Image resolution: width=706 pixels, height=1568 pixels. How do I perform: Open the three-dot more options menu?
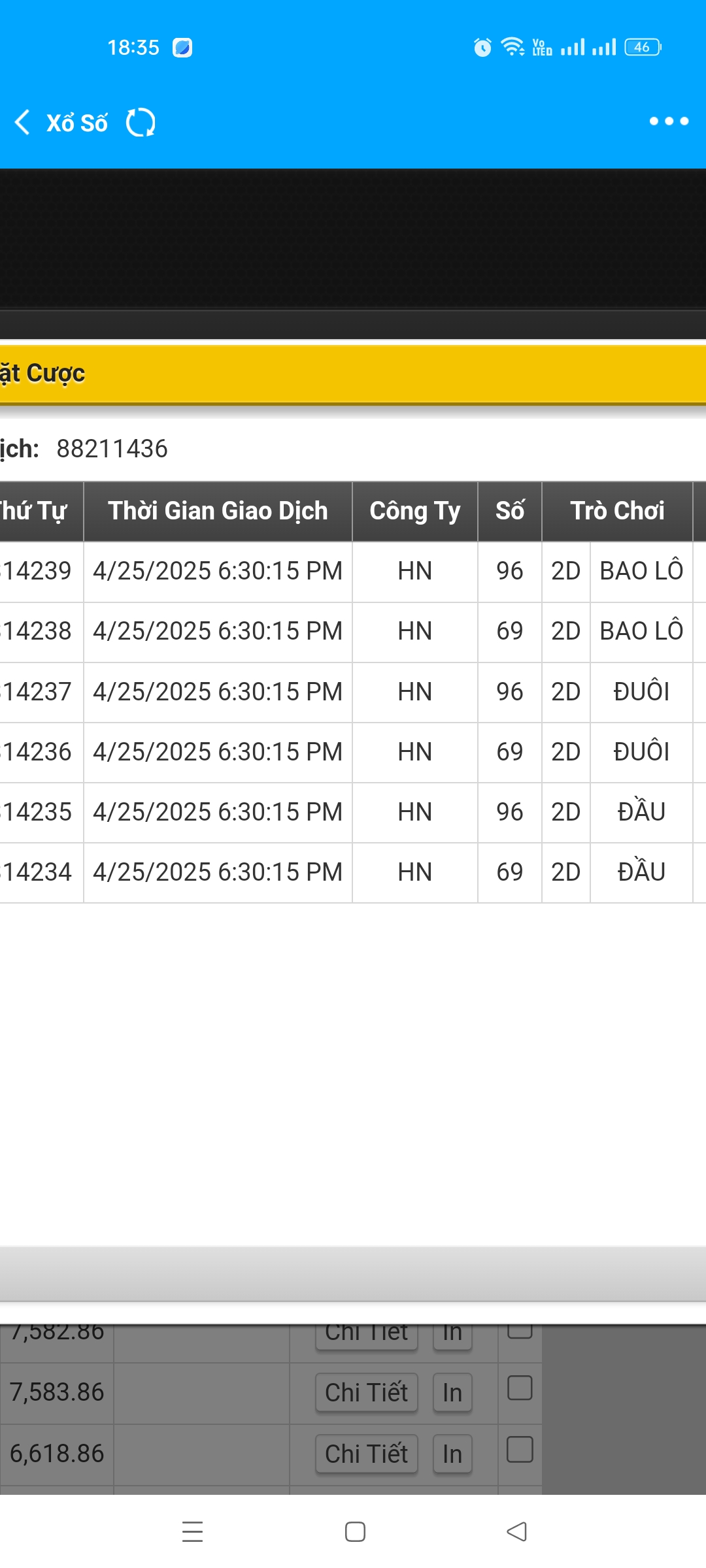point(669,121)
